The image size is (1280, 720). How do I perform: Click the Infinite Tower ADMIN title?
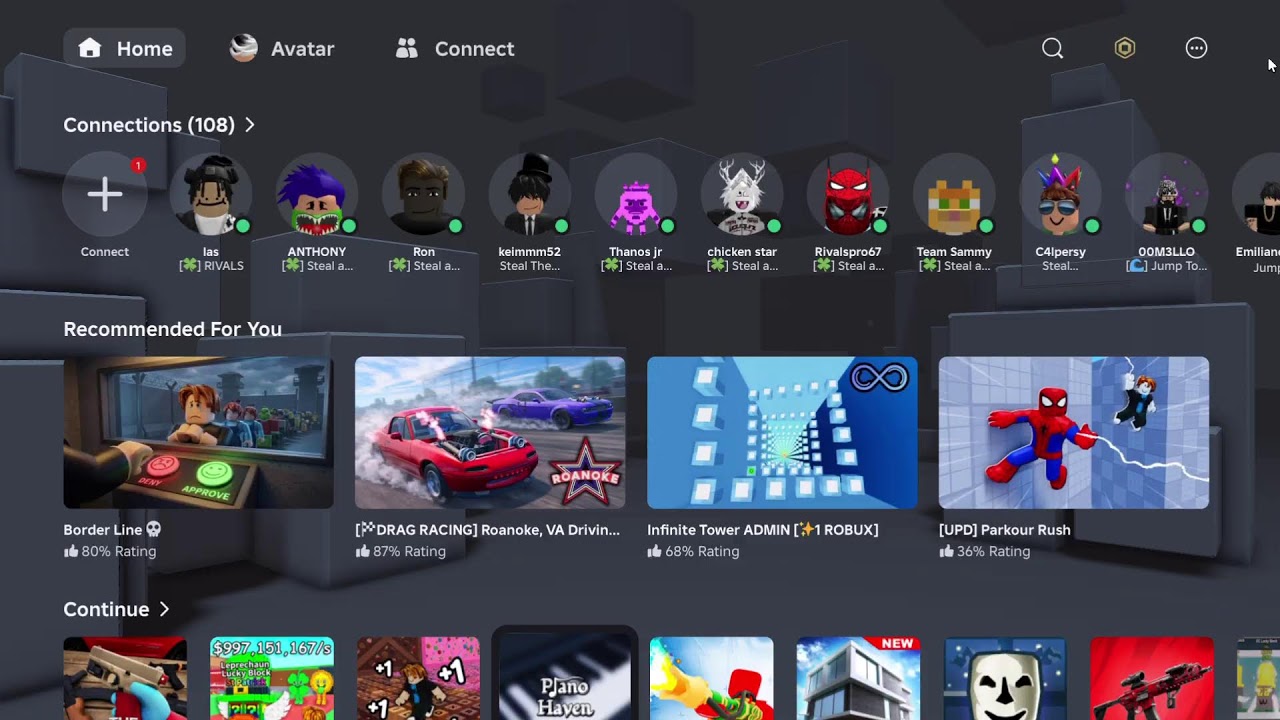[763, 530]
